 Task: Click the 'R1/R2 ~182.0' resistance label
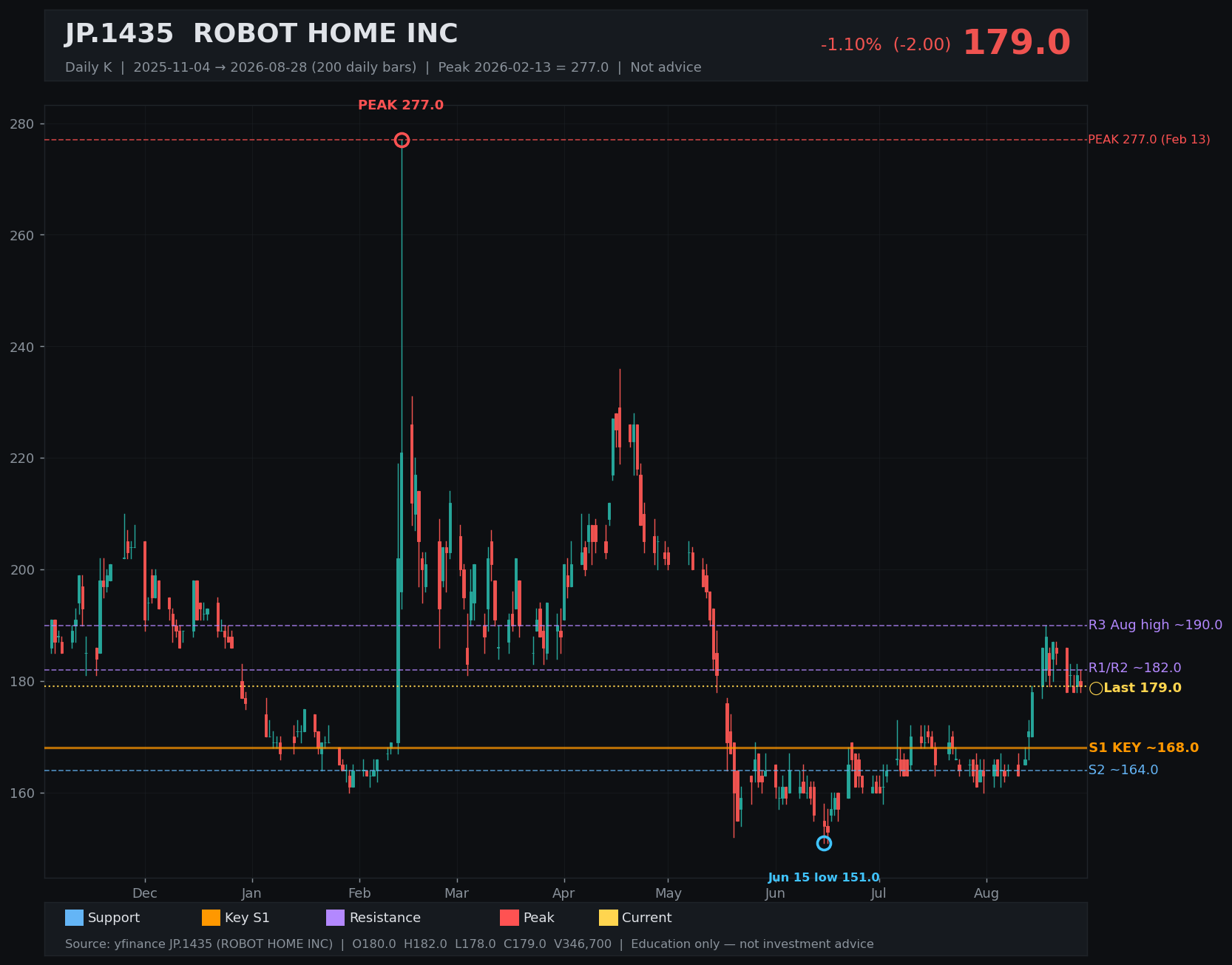(1135, 668)
